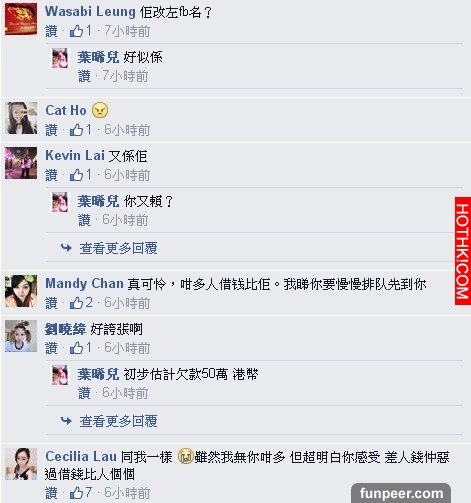Like Mandy Chan's comment via 讚
Viewport: 471px width, 503px height.
(51, 303)
